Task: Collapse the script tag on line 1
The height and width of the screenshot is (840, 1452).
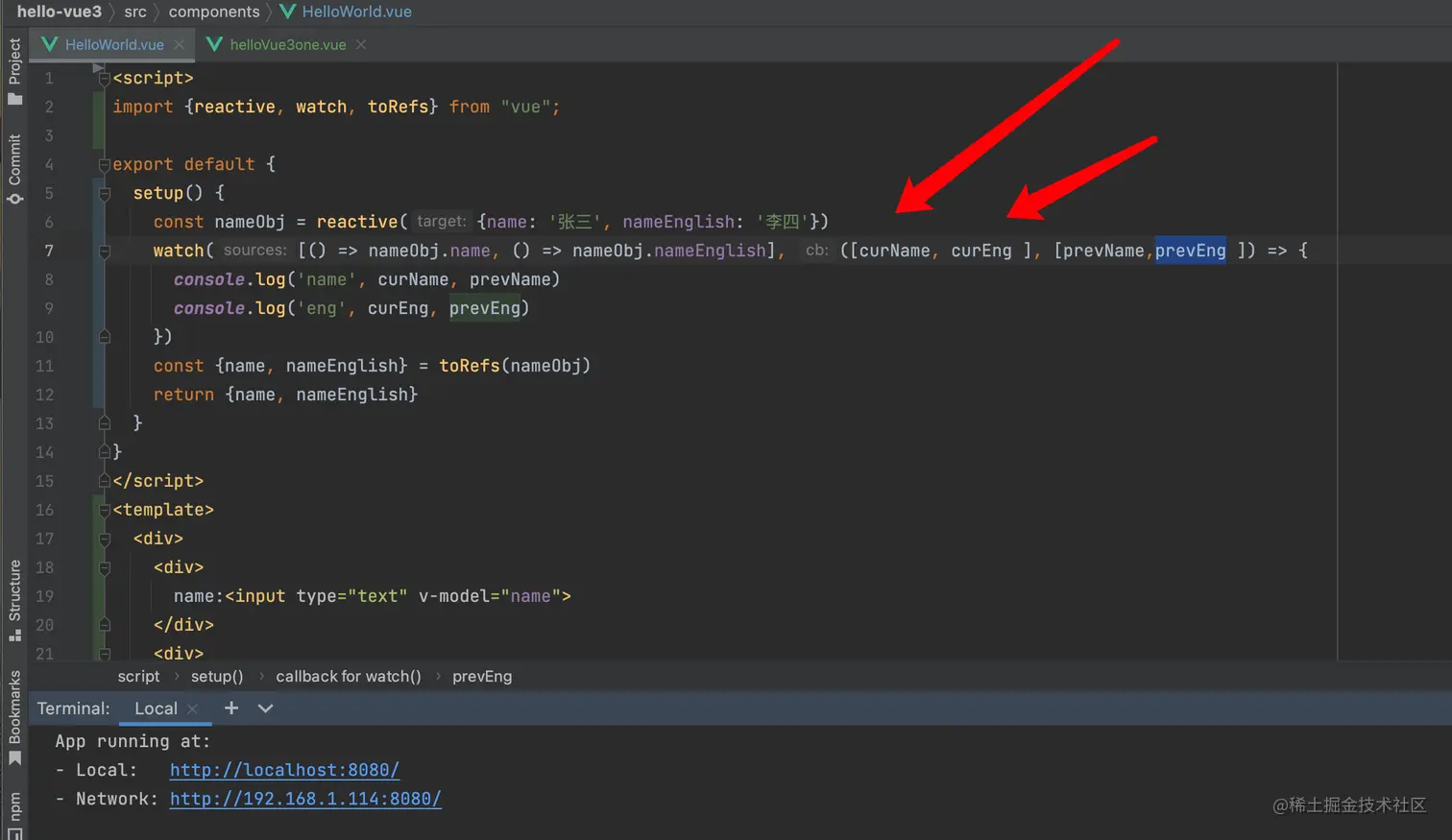Action: pos(105,79)
